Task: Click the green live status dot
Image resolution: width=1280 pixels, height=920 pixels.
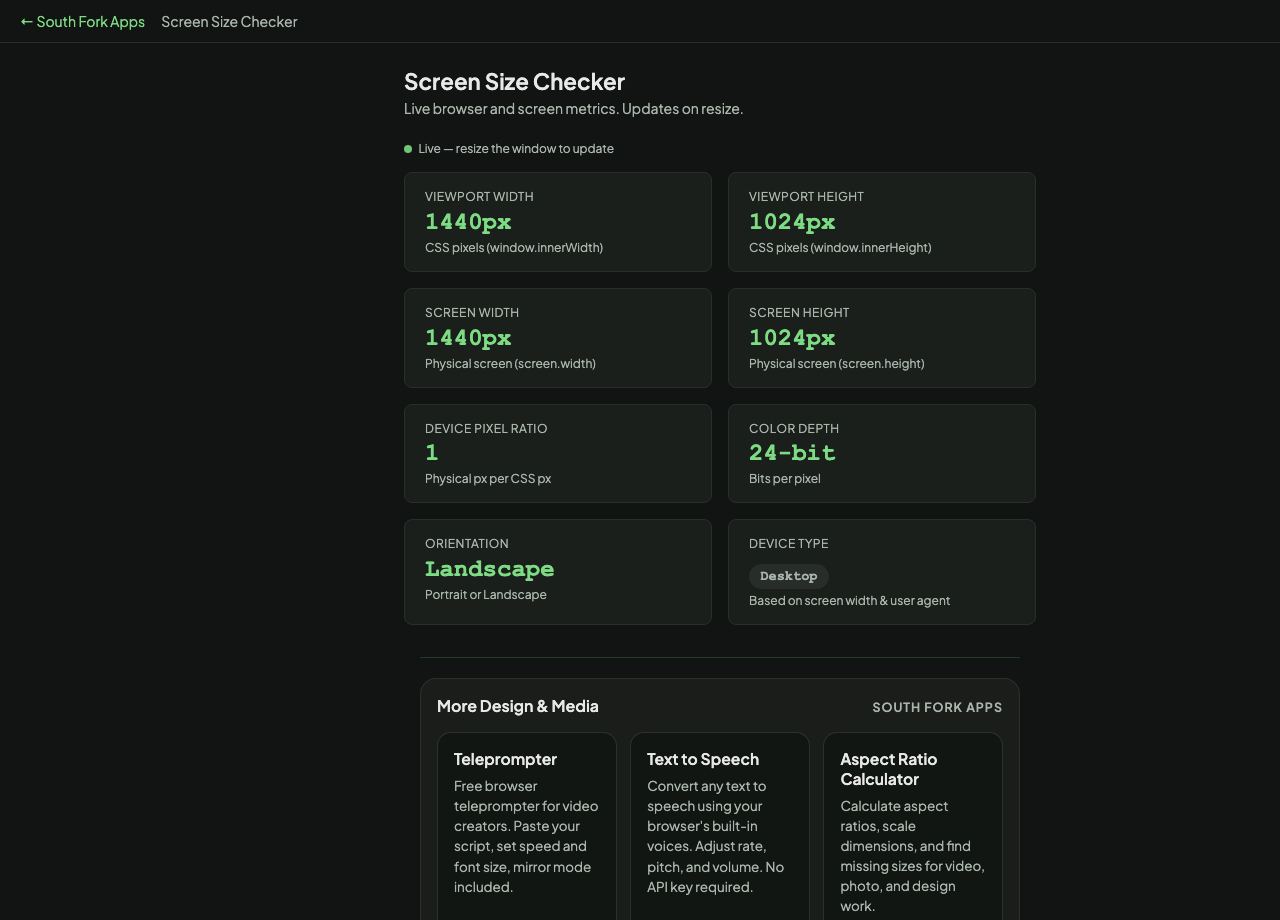Action: tap(408, 149)
